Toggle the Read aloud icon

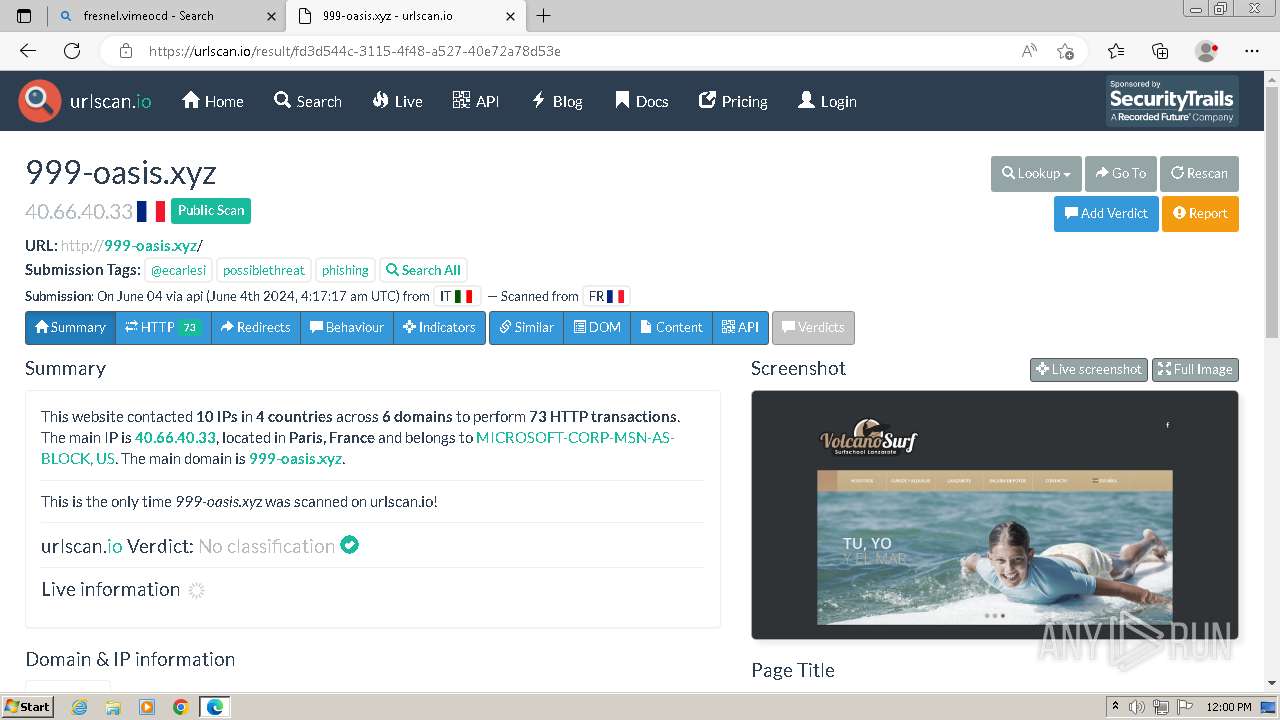coord(1029,51)
